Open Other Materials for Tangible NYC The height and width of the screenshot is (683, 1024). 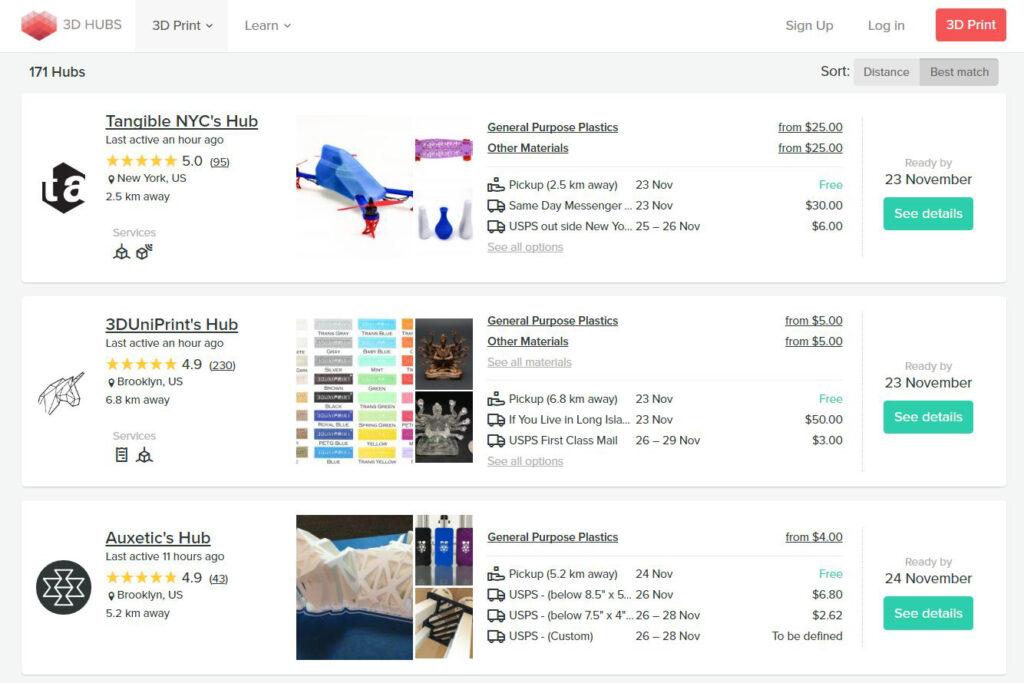coord(528,148)
